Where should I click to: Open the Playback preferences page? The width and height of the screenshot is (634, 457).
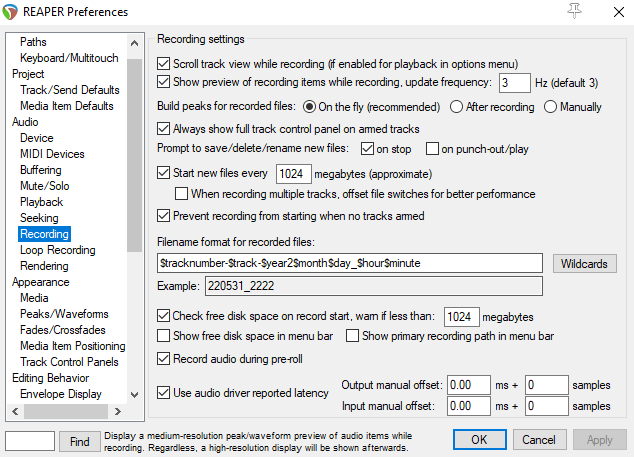click(42, 202)
